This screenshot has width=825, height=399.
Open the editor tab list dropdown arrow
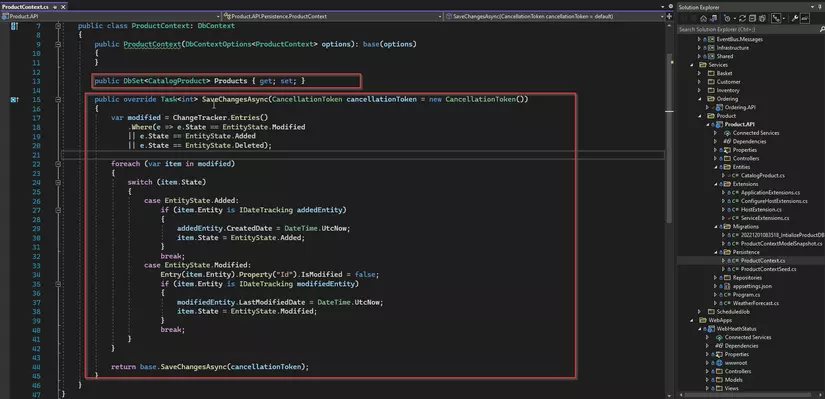point(663,6)
